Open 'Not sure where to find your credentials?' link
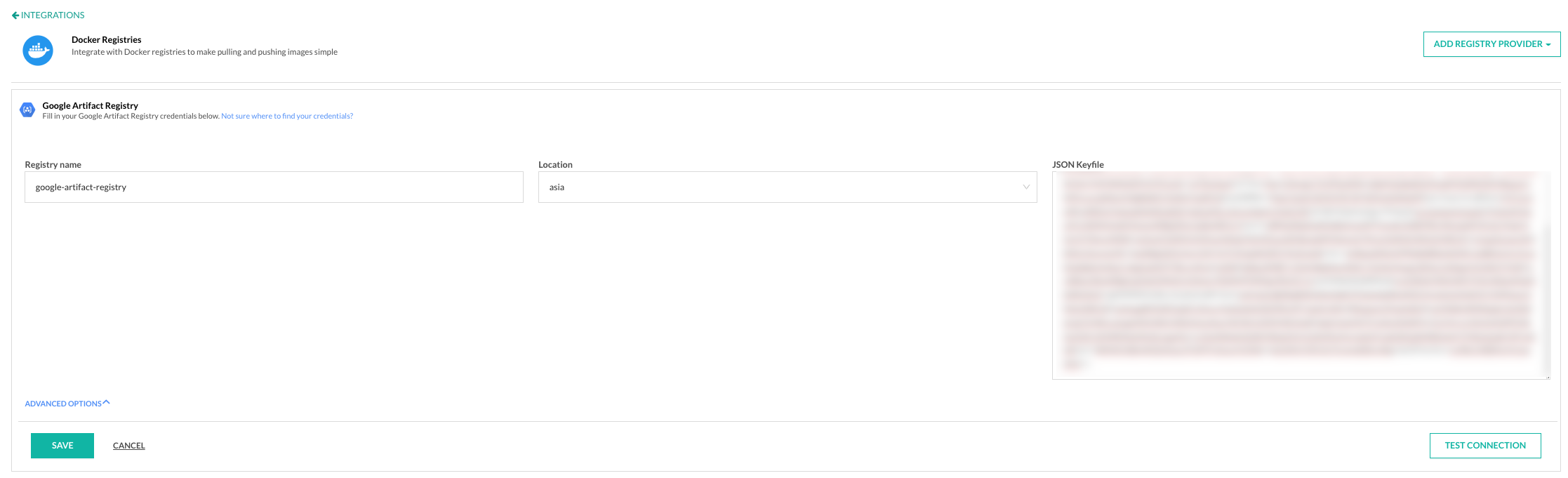 pyautogui.click(x=287, y=117)
